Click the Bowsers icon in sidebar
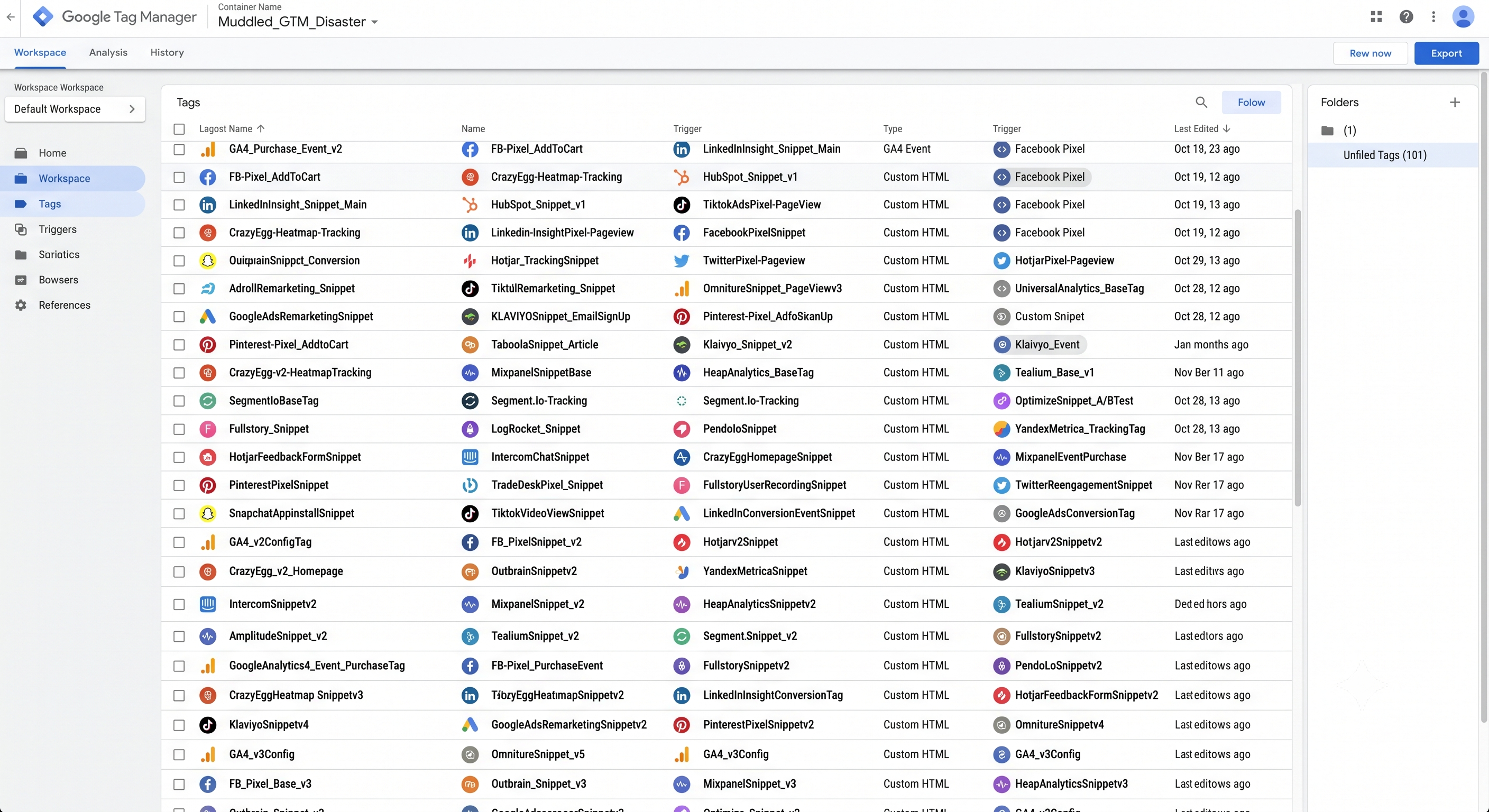The width and height of the screenshot is (1489, 812). (x=21, y=280)
